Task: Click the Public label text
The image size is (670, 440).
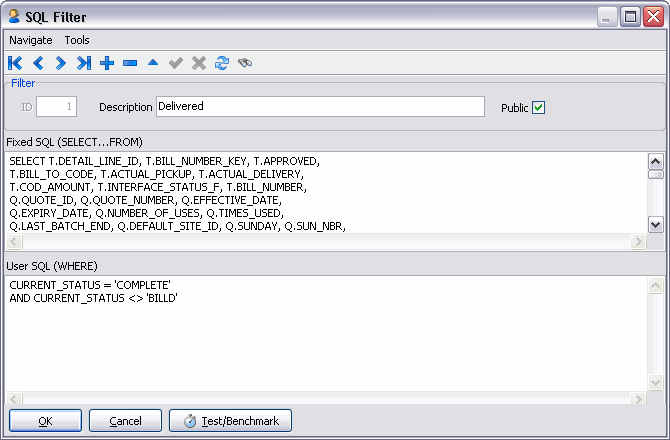Action: (x=514, y=108)
